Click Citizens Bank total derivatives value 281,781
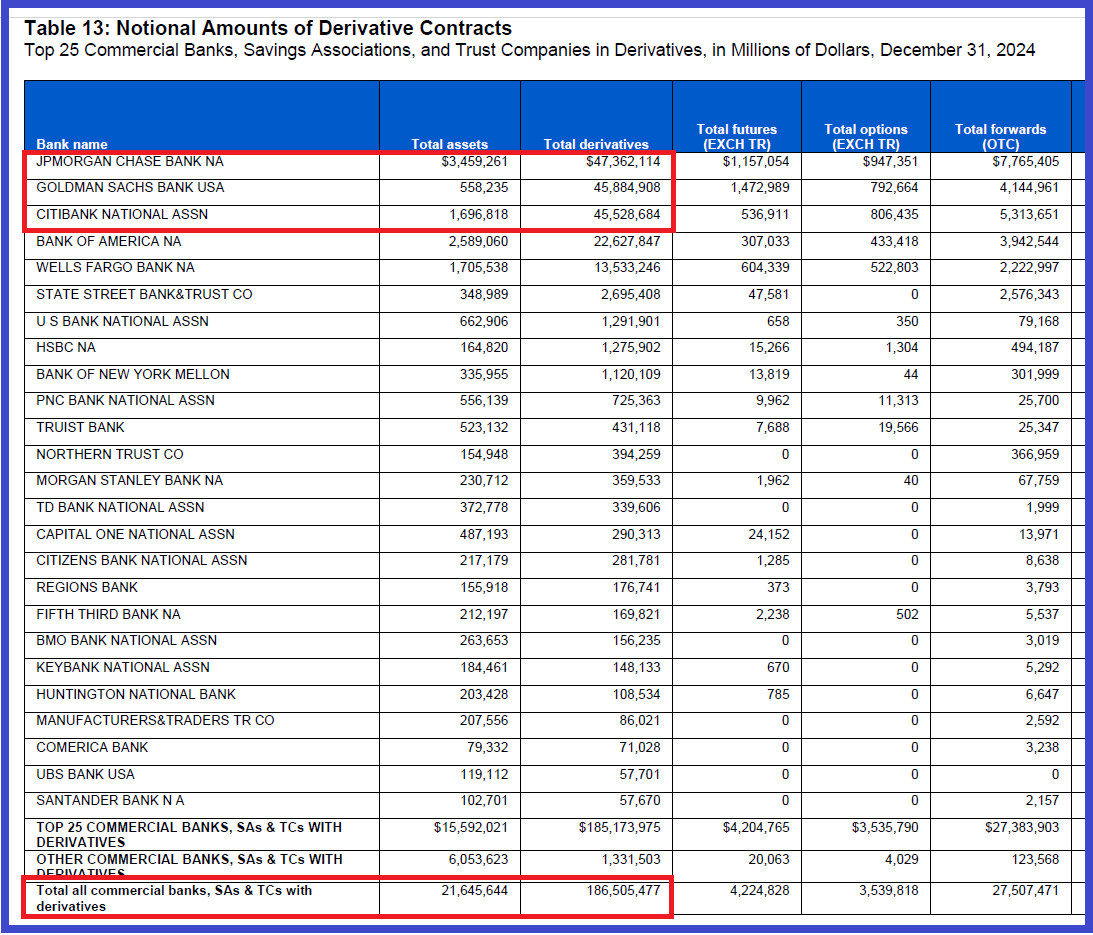Image resolution: width=1093 pixels, height=935 pixels. (x=636, y=561)
